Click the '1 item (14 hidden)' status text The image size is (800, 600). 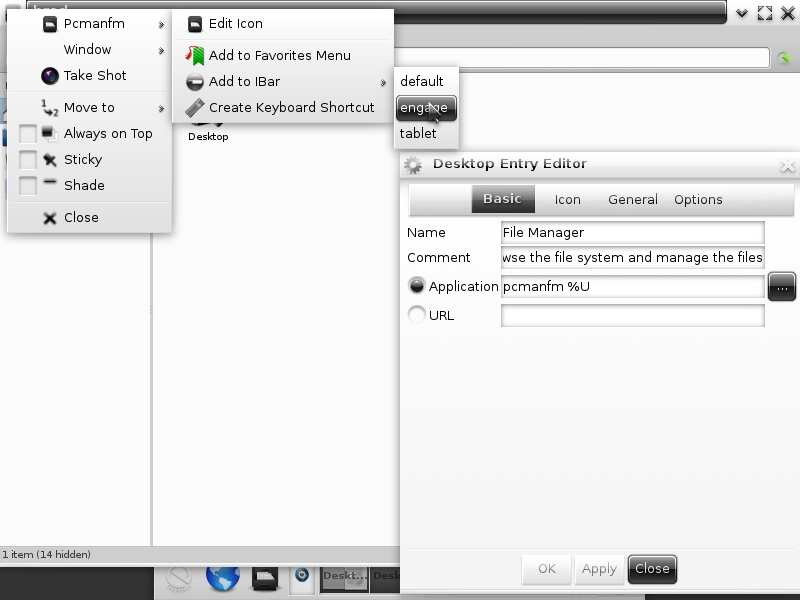pos(46,555)
